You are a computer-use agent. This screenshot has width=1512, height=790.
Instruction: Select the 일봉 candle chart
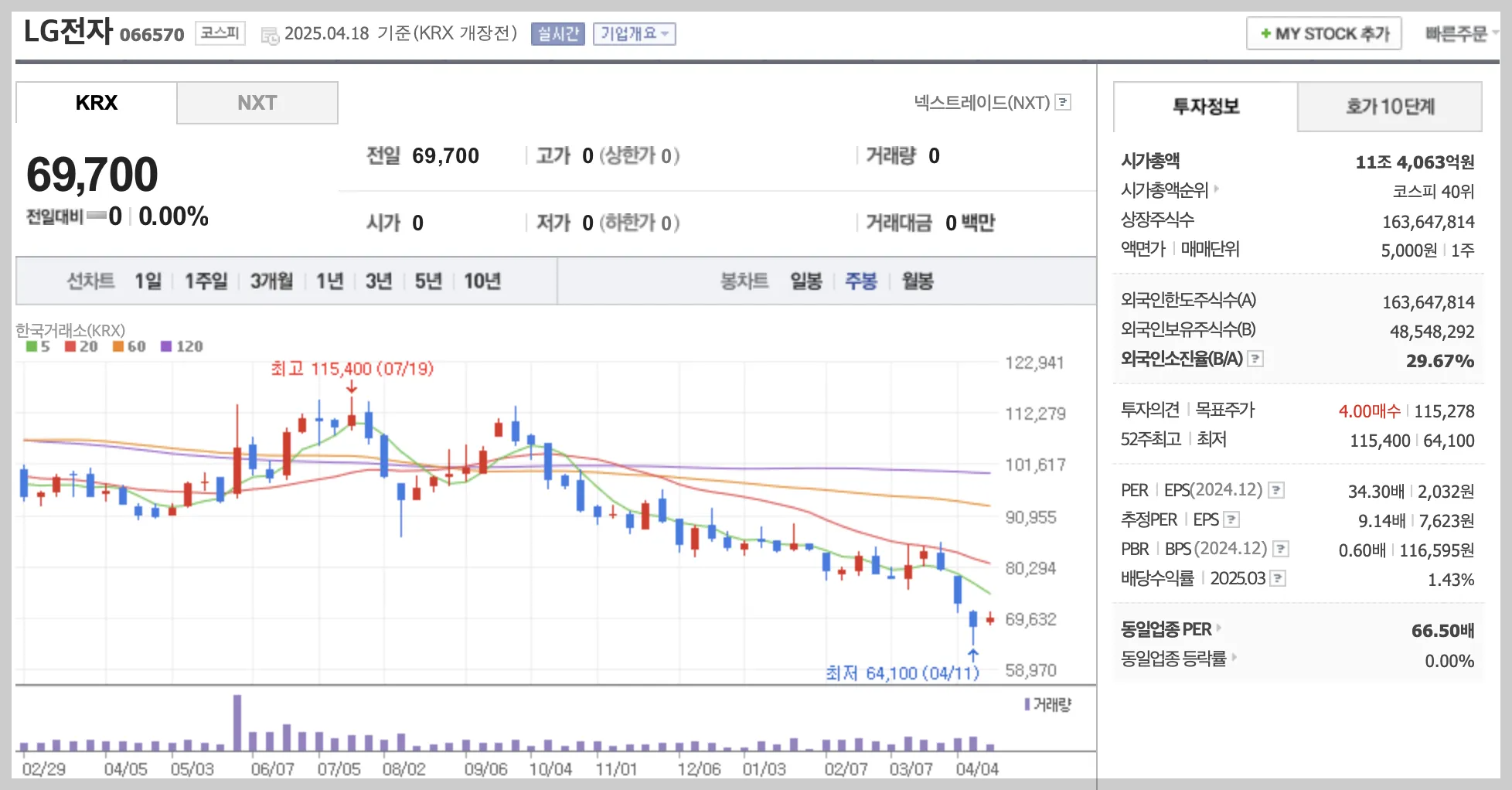(806, 281)
